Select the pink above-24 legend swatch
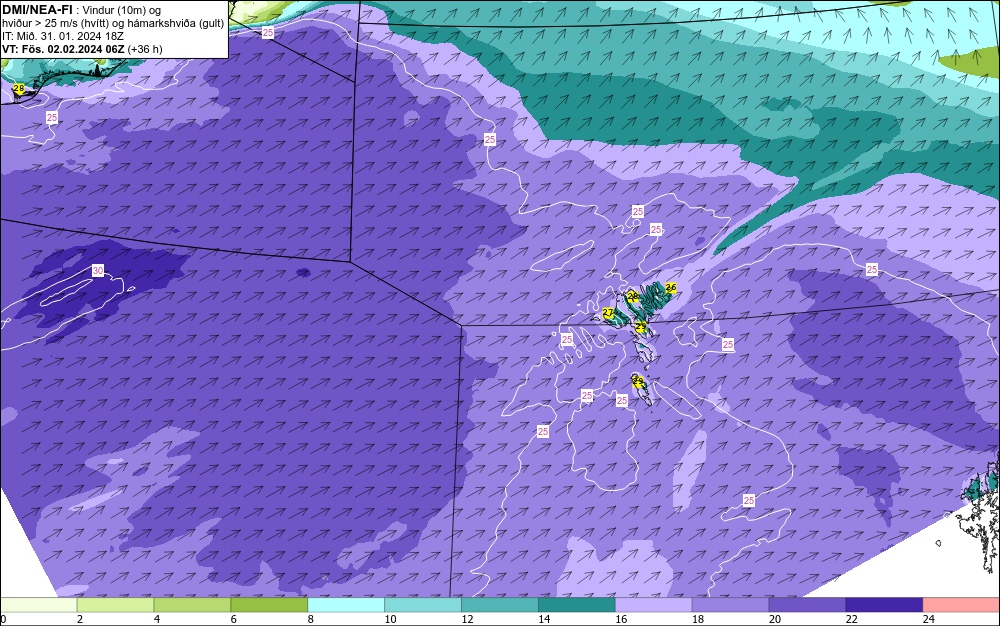Viewport: 1000px width, 626px height. pos(961,605)
